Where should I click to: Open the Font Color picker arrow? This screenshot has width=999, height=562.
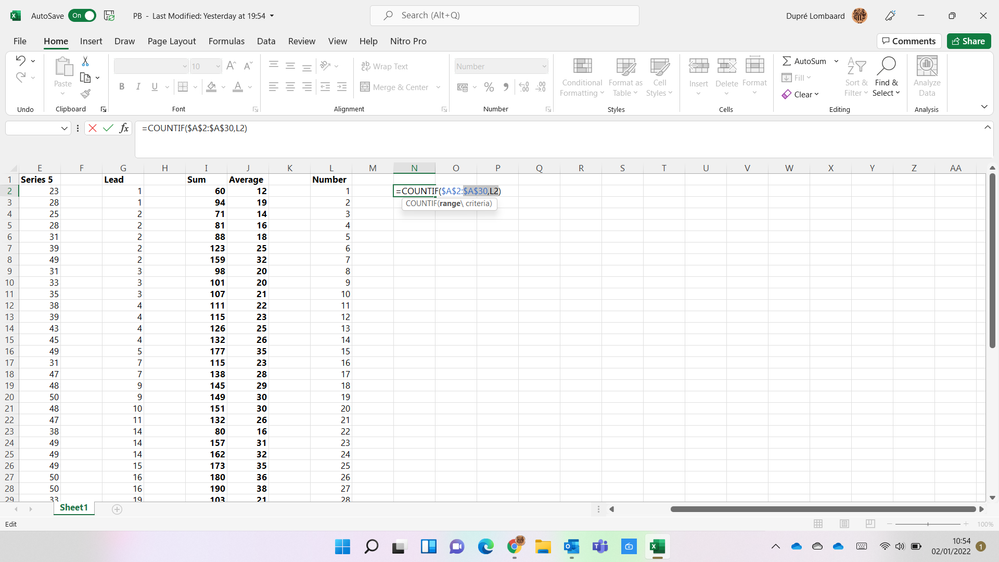coord(250,87)
